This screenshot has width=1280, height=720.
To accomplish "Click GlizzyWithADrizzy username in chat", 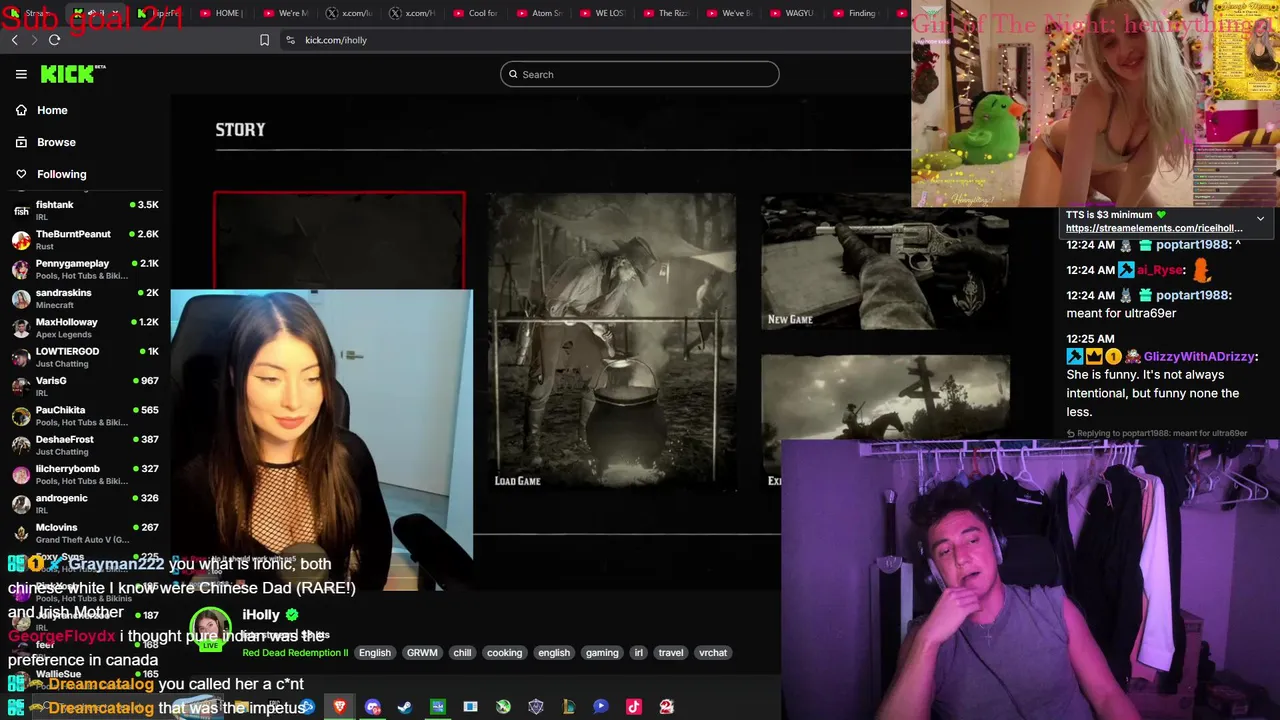I will pyautogui.click(x=1199, y=357).
